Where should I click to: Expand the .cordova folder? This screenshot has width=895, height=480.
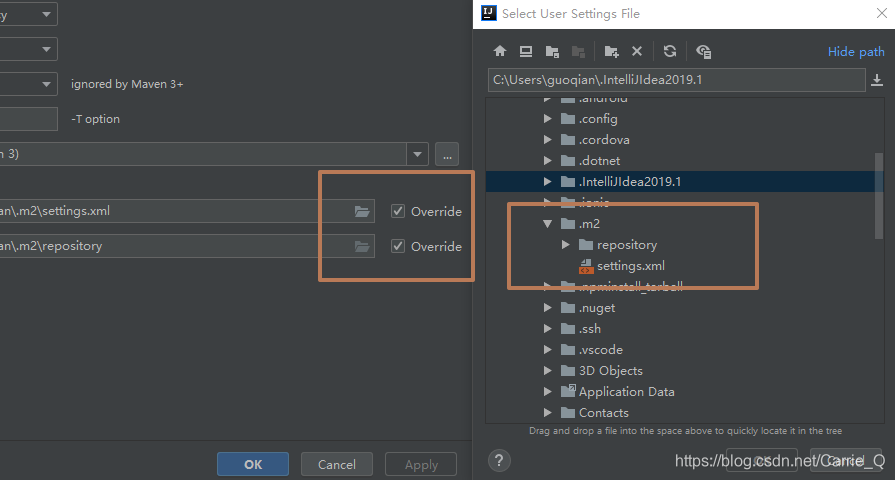tap(547, 140)
